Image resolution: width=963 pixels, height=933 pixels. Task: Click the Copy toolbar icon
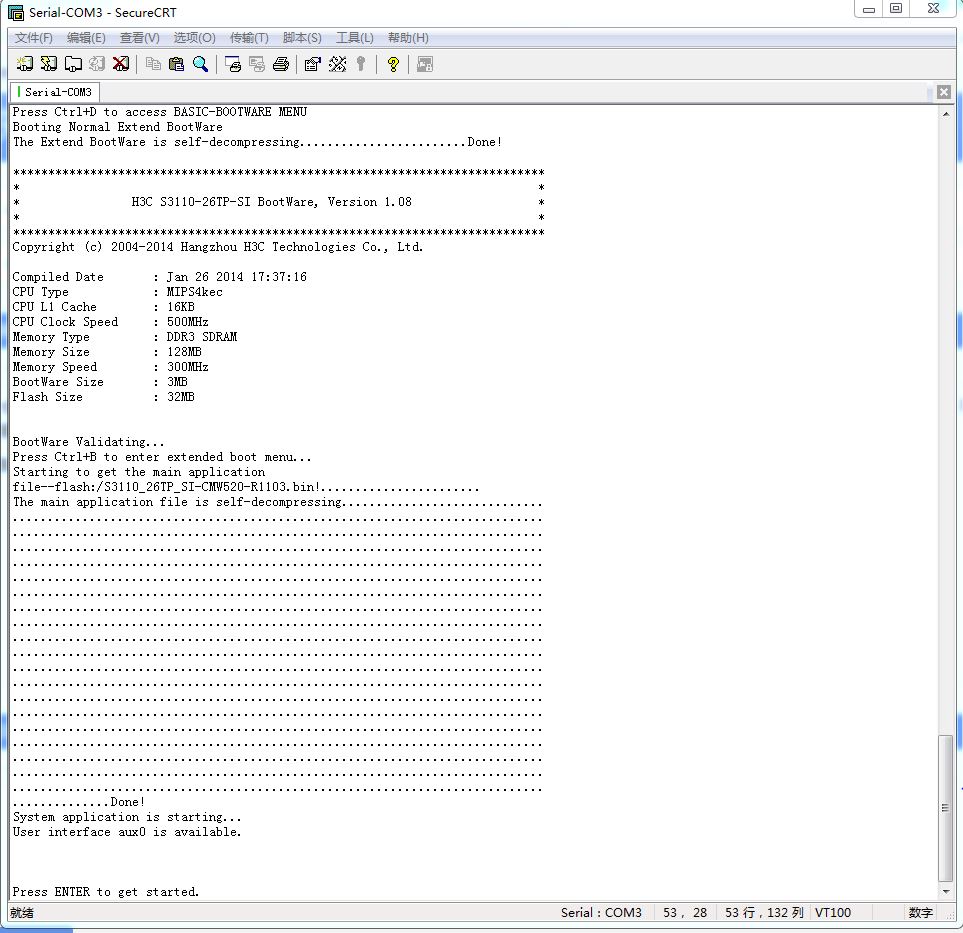pos(153,64)
